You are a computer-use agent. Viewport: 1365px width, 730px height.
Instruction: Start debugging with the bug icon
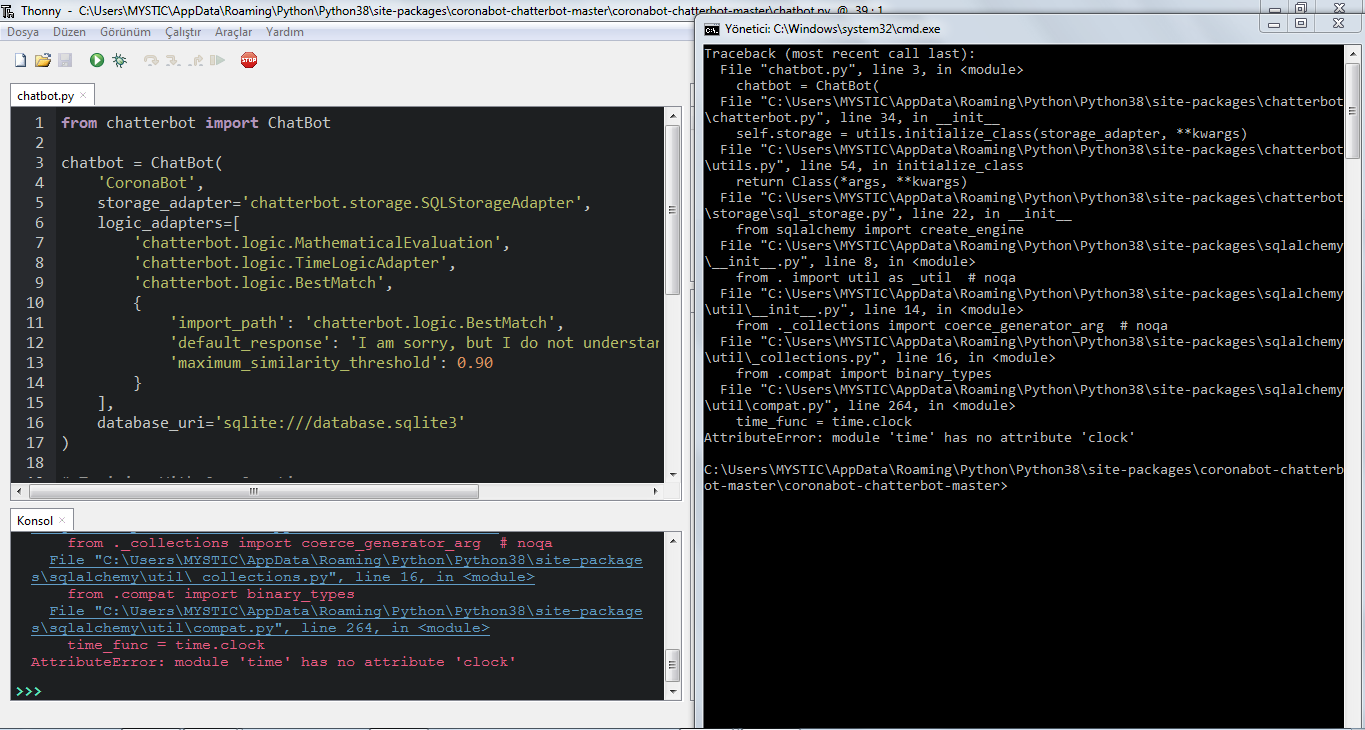[x=119, y=60]
